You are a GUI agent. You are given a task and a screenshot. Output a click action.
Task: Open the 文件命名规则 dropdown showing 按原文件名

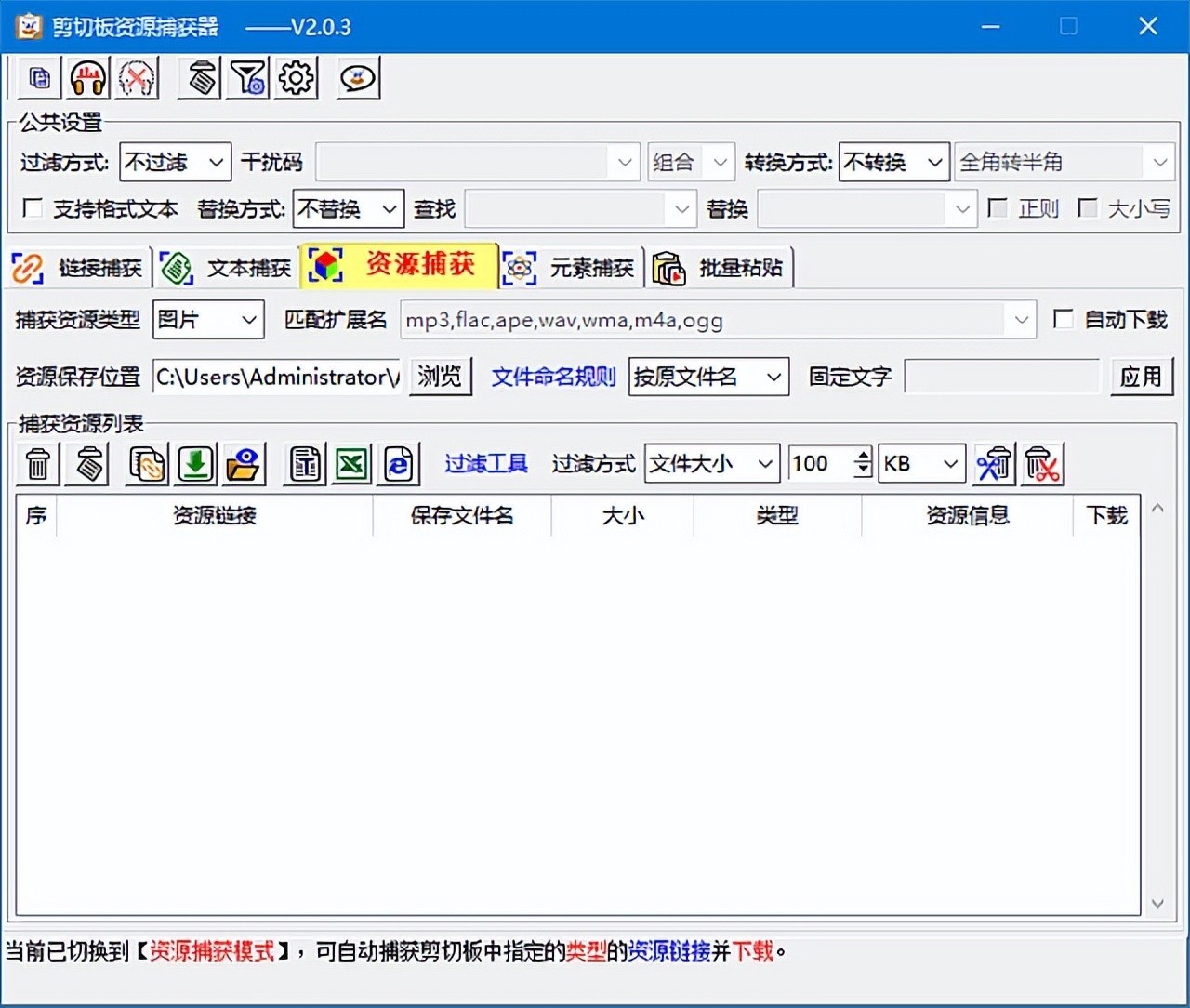(x=708, y=377)
